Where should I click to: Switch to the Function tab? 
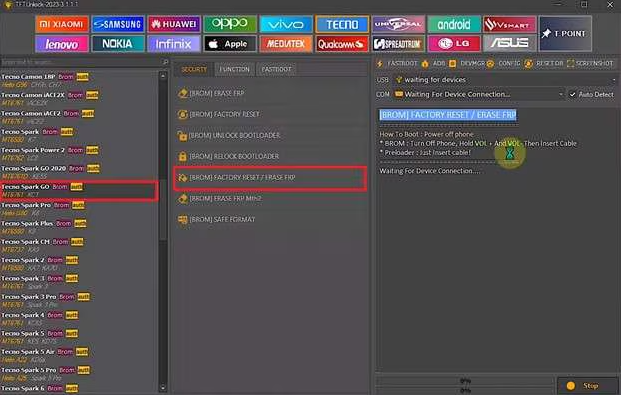pyautogui.click(x=234, y=69)
